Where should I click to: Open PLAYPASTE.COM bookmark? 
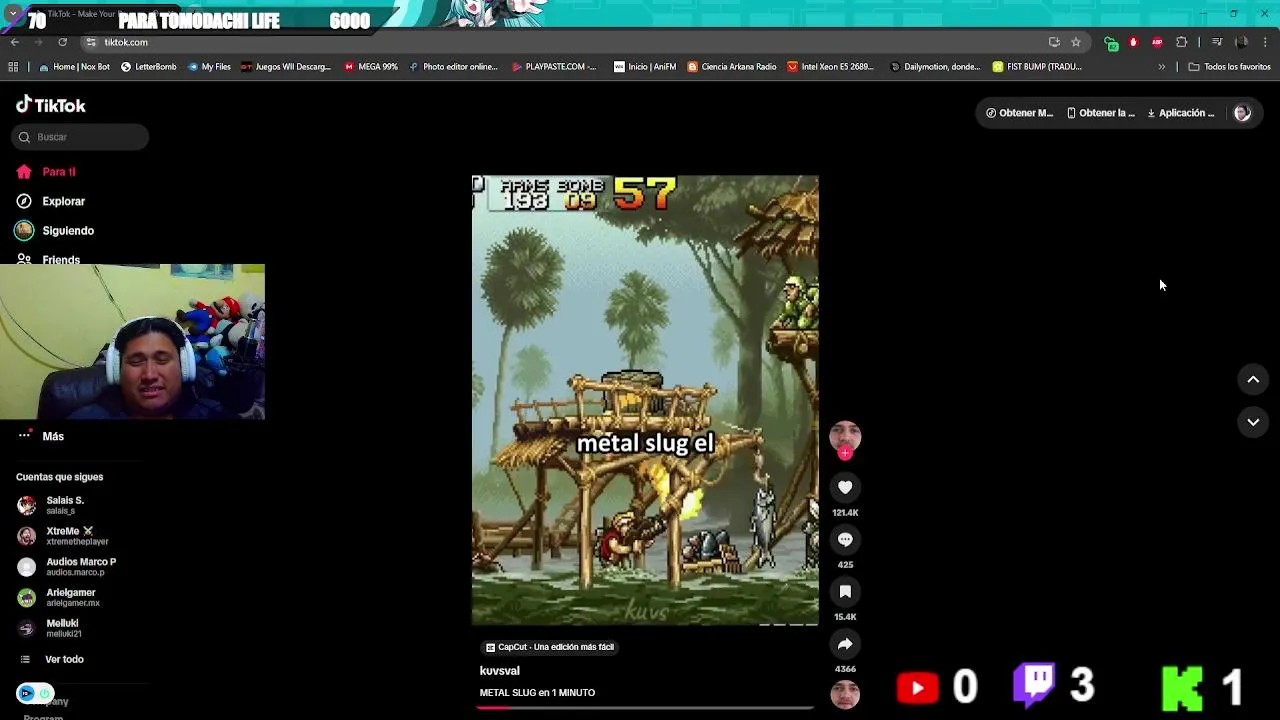tap(554, 67)
